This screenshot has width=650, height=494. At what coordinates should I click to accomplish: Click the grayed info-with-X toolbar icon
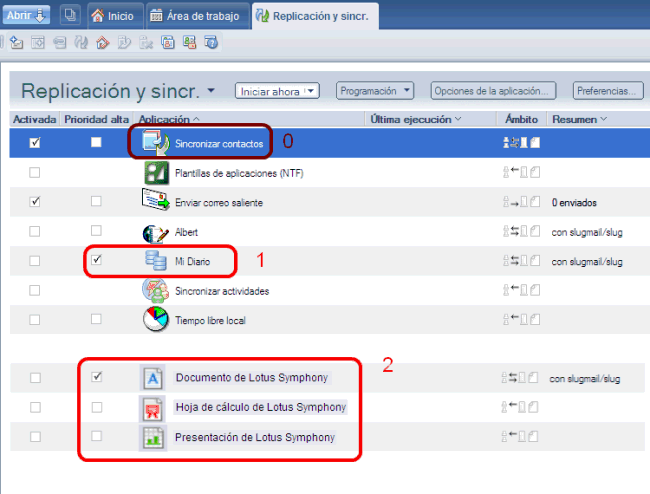click(146, 42)
